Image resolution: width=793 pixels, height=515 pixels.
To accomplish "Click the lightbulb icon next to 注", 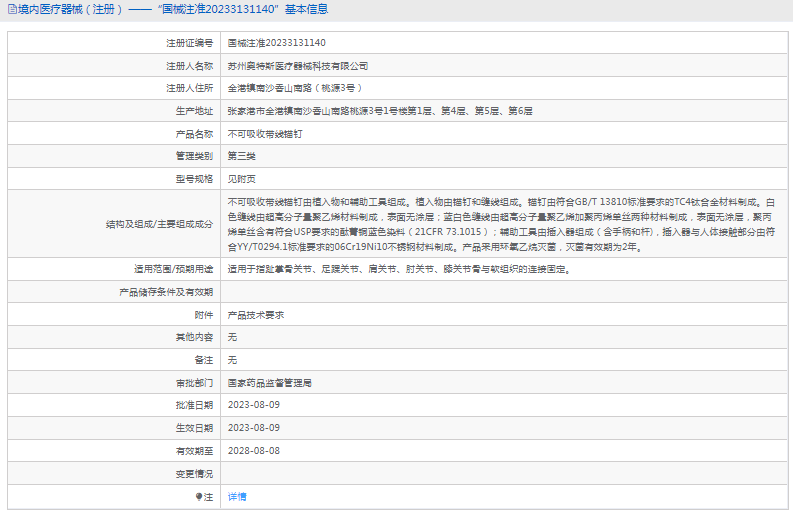I will pos(199,497).
